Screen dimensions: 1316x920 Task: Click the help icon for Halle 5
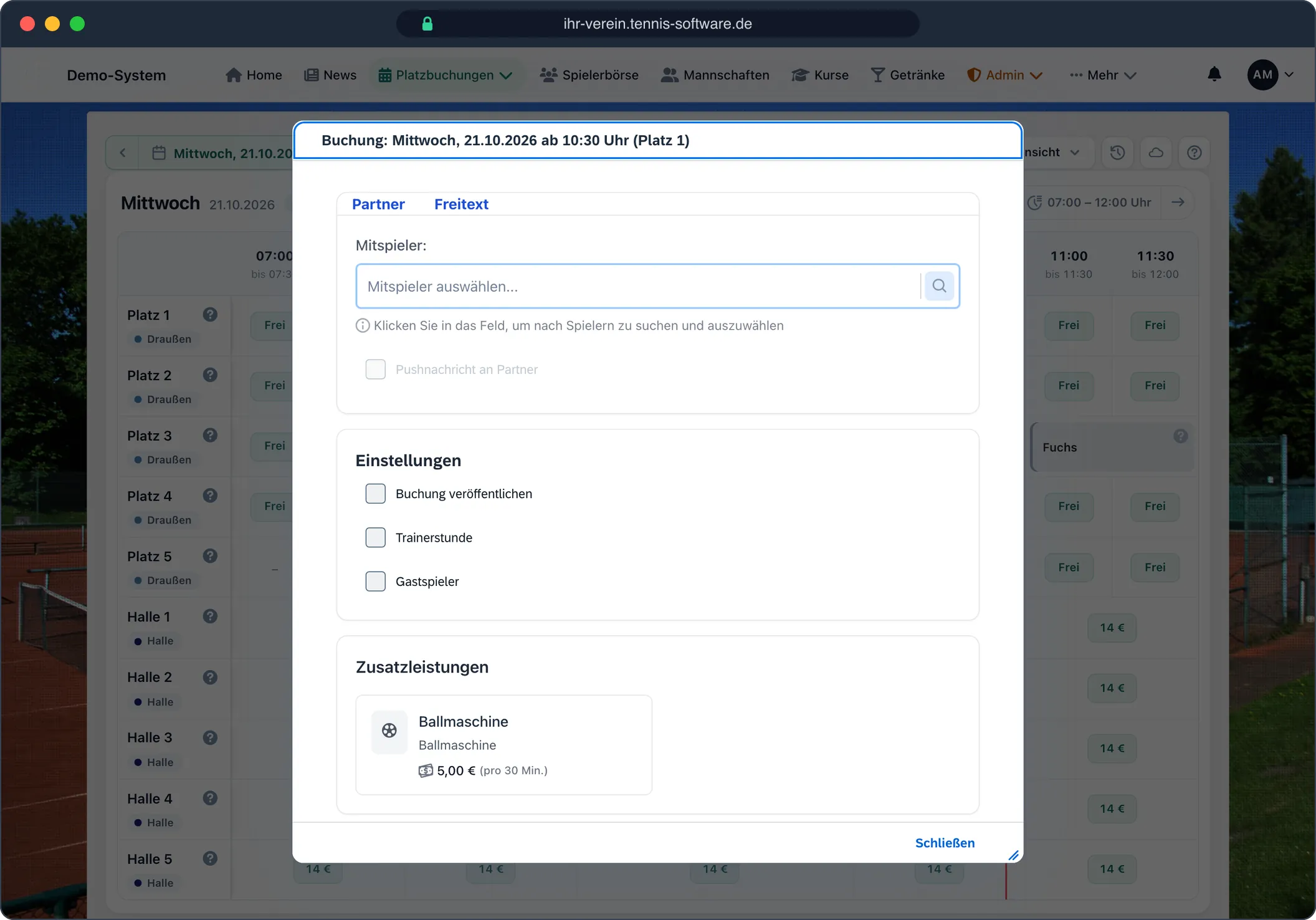[x=210, y=858]
